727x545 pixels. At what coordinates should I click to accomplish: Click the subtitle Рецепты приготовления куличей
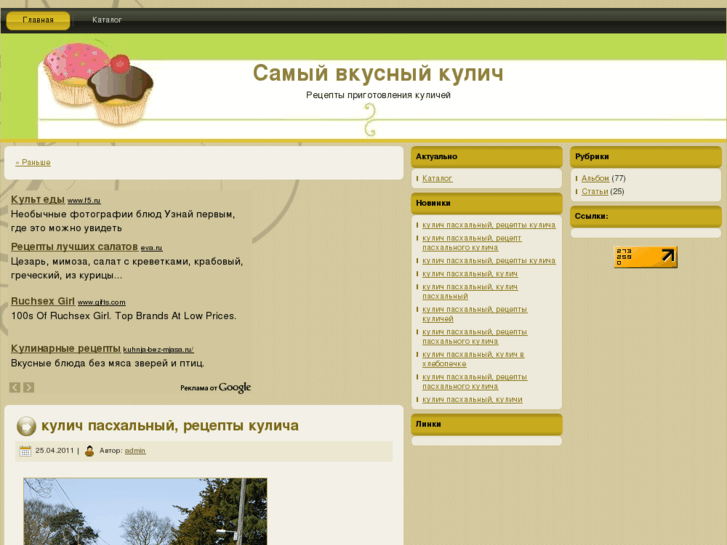378,95
